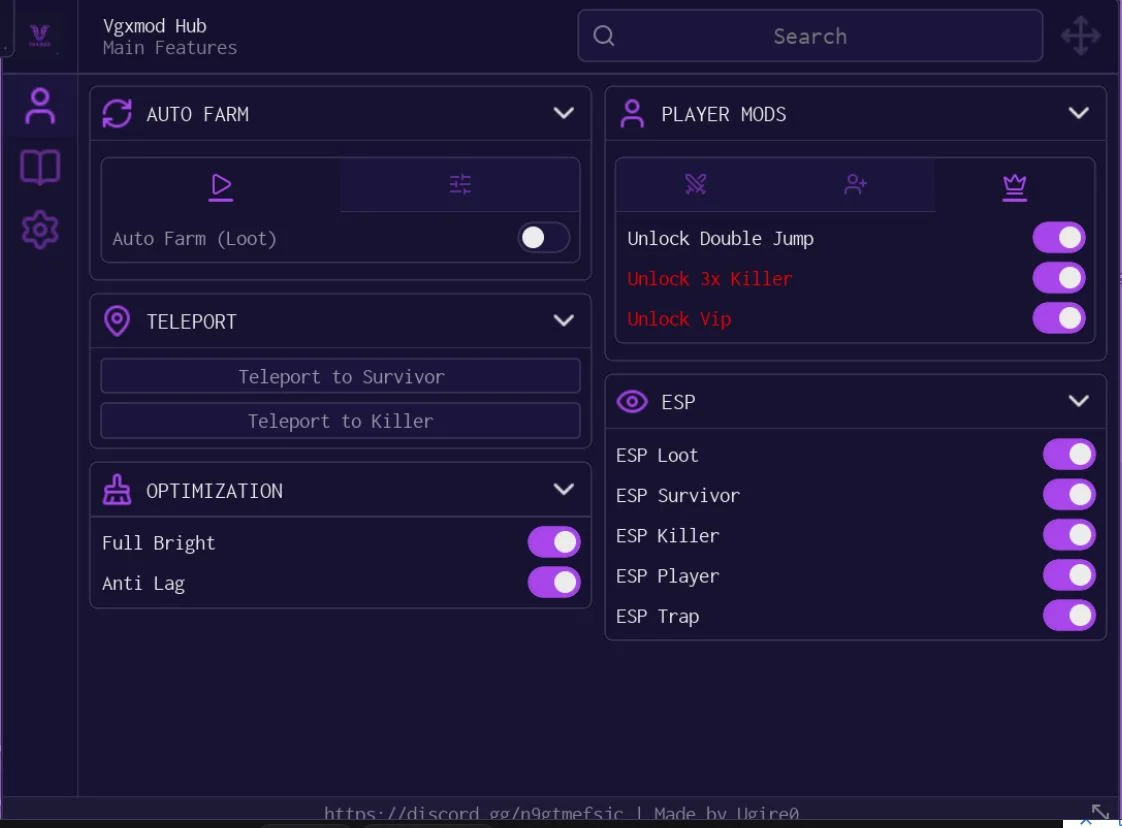Enable the Auto Farm (Loot) toggle
The image size is (1122, 828).
pyautogui.click(x=544, y=238)
